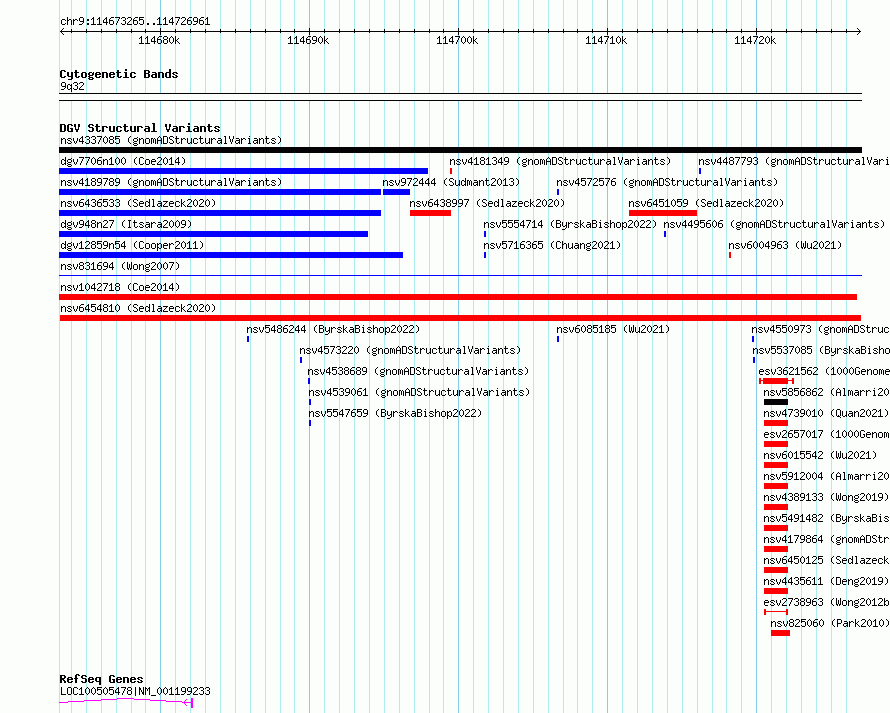Viewport: 890px width, 713px height.
Task: Select the black nsv4337085 variant bar
Action: pos(460,150)
